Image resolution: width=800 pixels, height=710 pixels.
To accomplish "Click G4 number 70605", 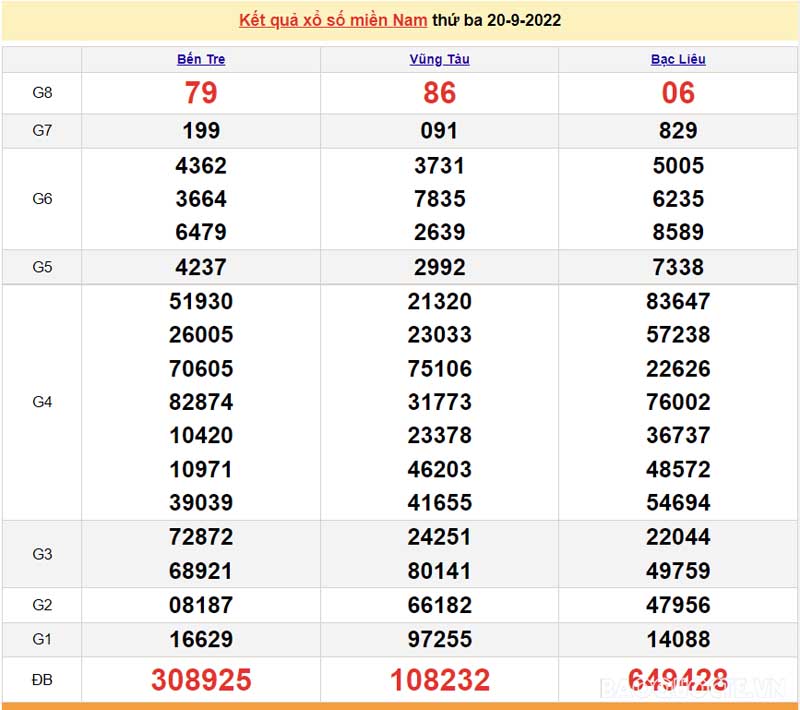I will point(201,369).
